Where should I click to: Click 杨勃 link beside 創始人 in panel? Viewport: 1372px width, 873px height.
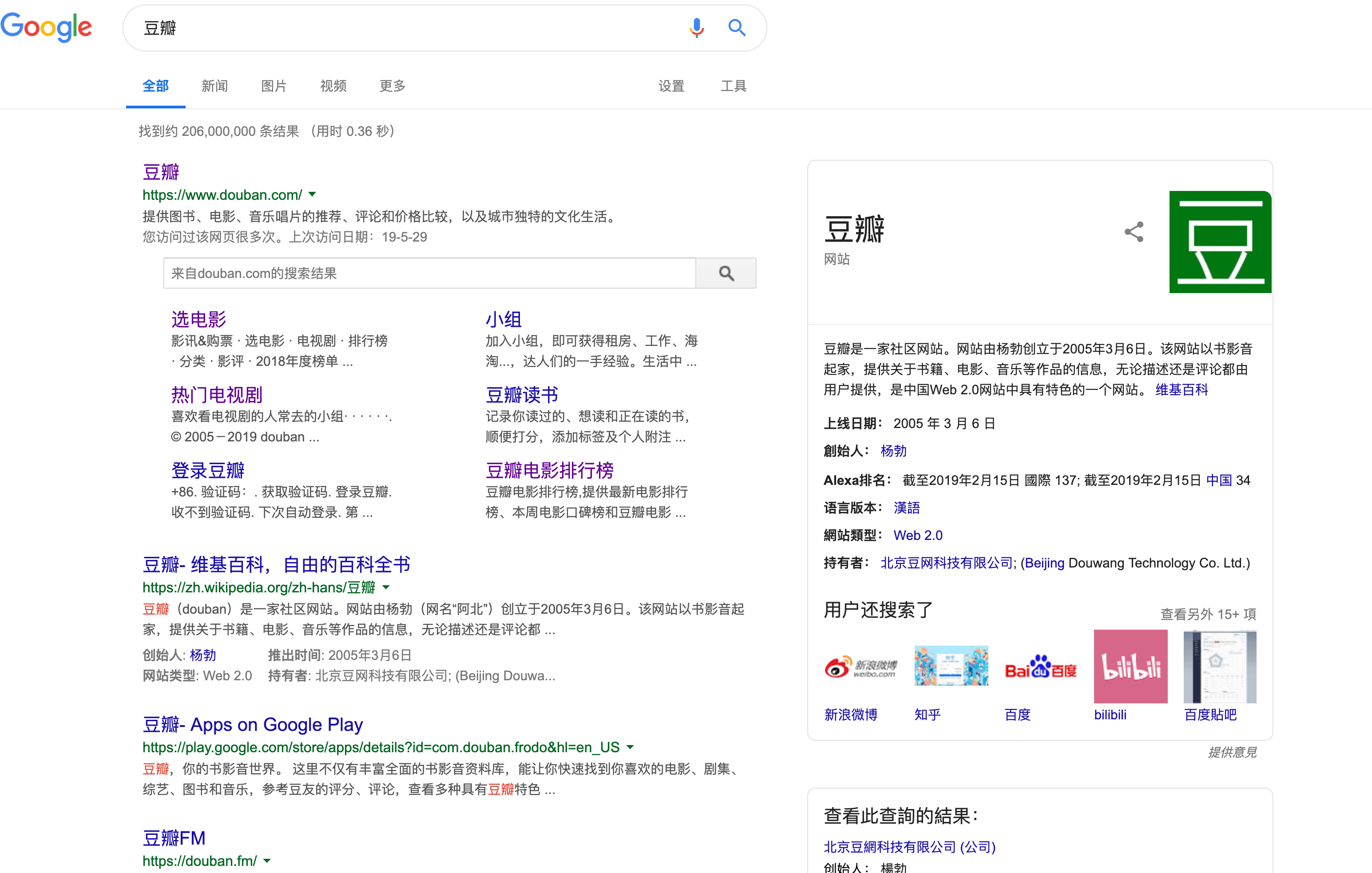tap(893, 451)
